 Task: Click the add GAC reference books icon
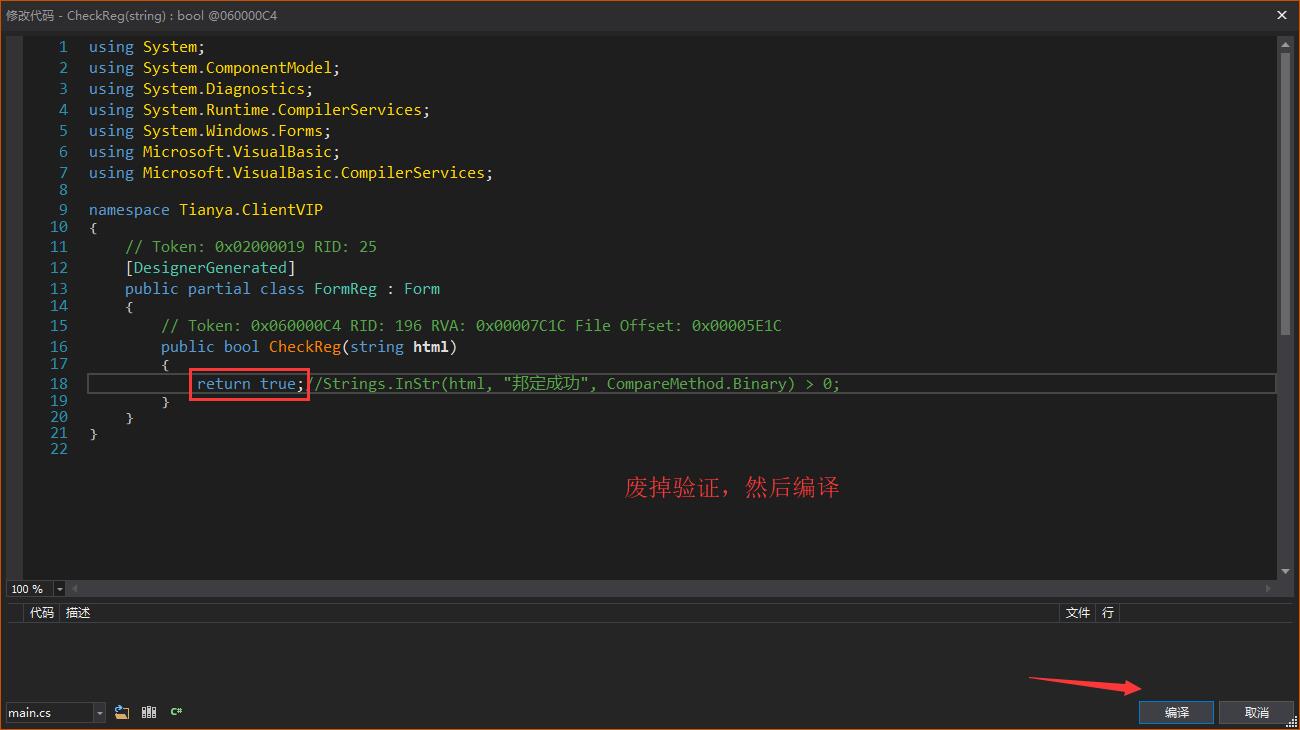coord(149,712)
